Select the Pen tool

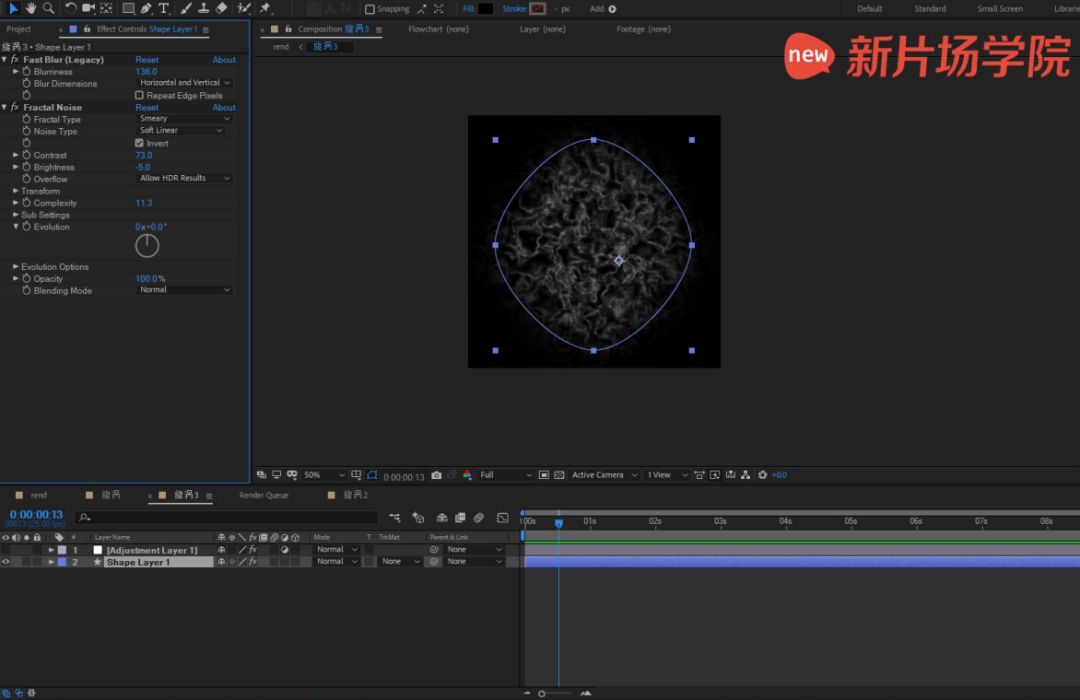[x=146, y=8]
